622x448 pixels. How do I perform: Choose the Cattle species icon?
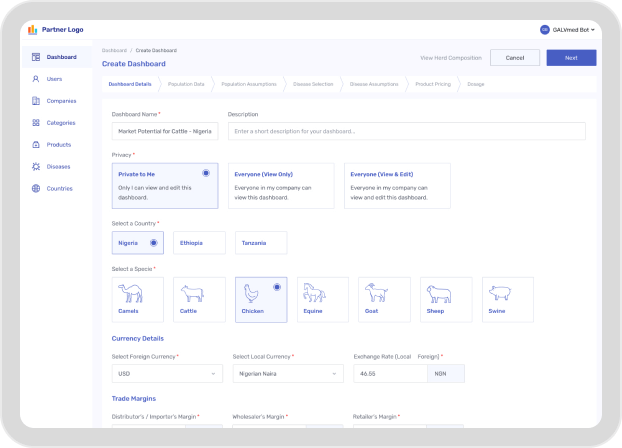pyautogui.click(x=190, y=293)
